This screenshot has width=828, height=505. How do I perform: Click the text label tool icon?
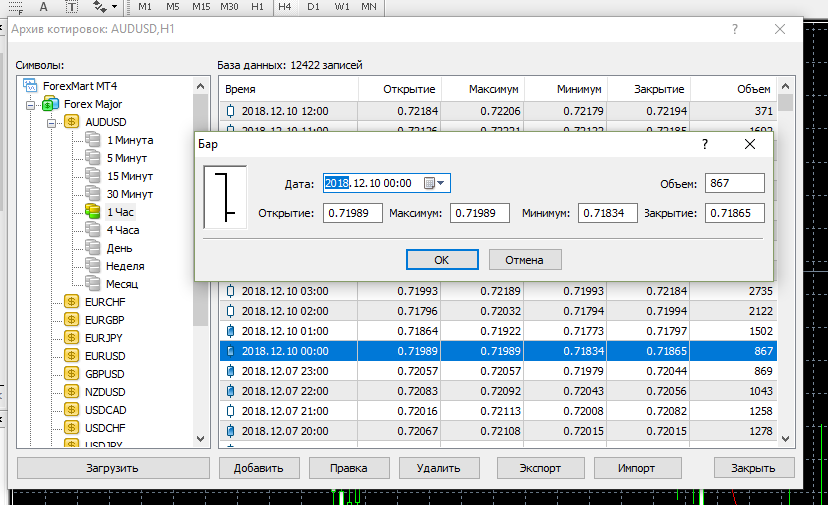coord(73,7)
